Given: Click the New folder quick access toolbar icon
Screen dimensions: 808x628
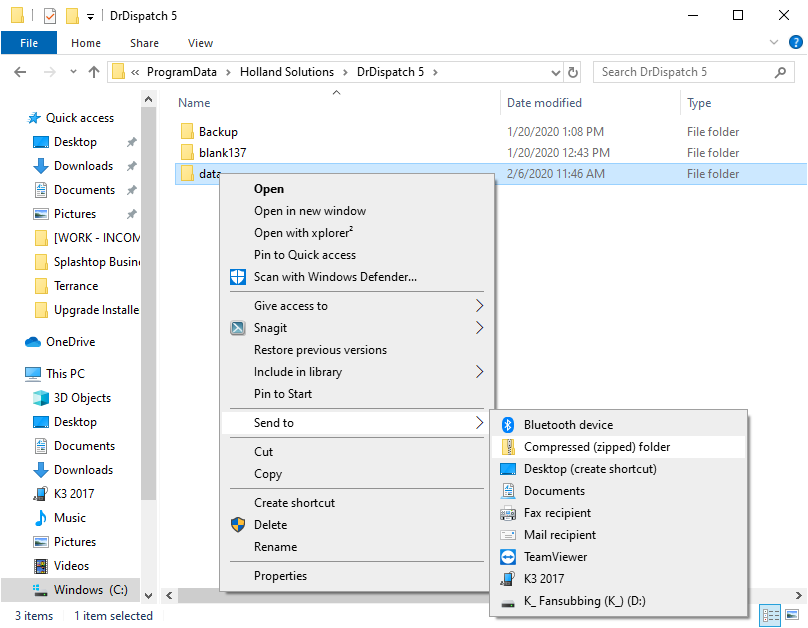Looking at the screenshot, I should (72, 16).
